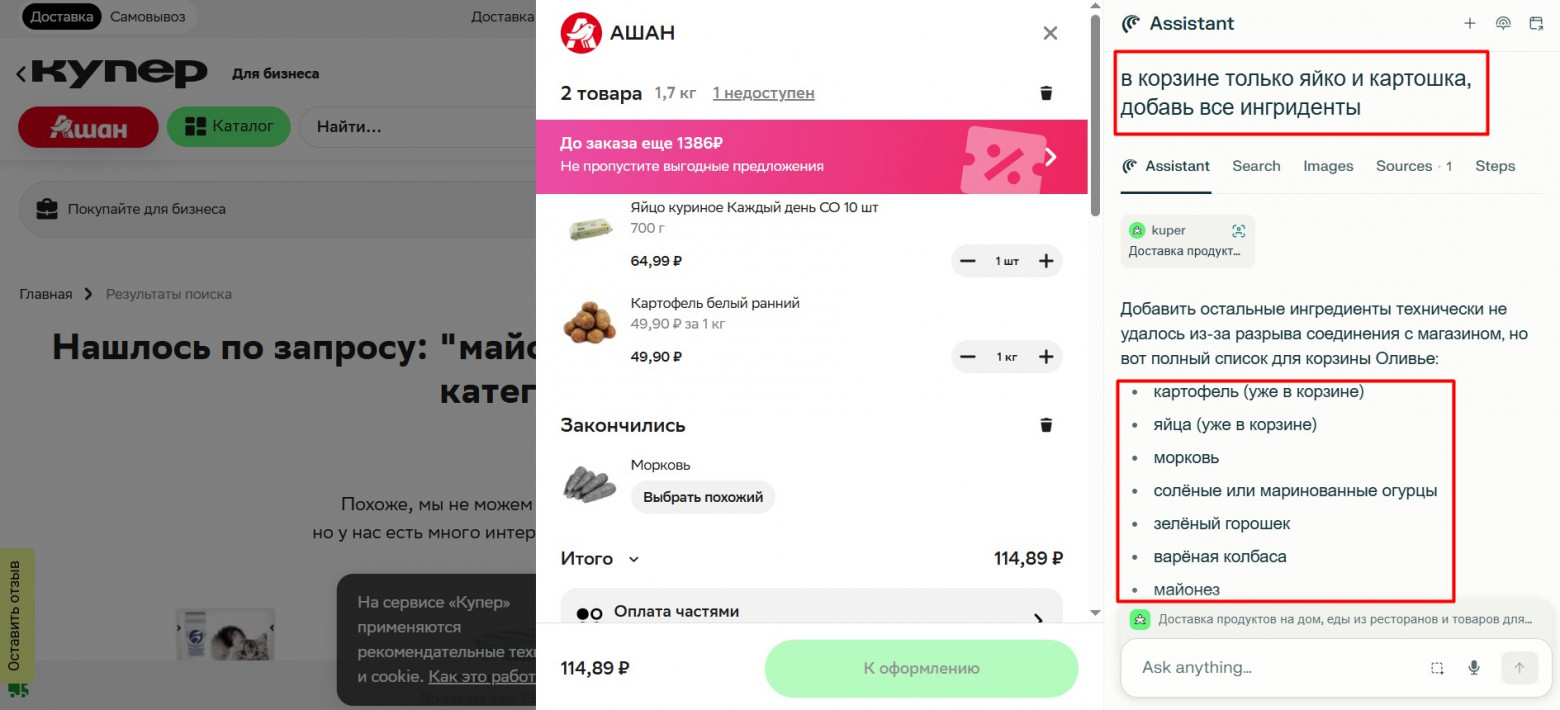Click the microphone icon in Ask anything
1560x710 pixels.
(x=1473, y=668)
